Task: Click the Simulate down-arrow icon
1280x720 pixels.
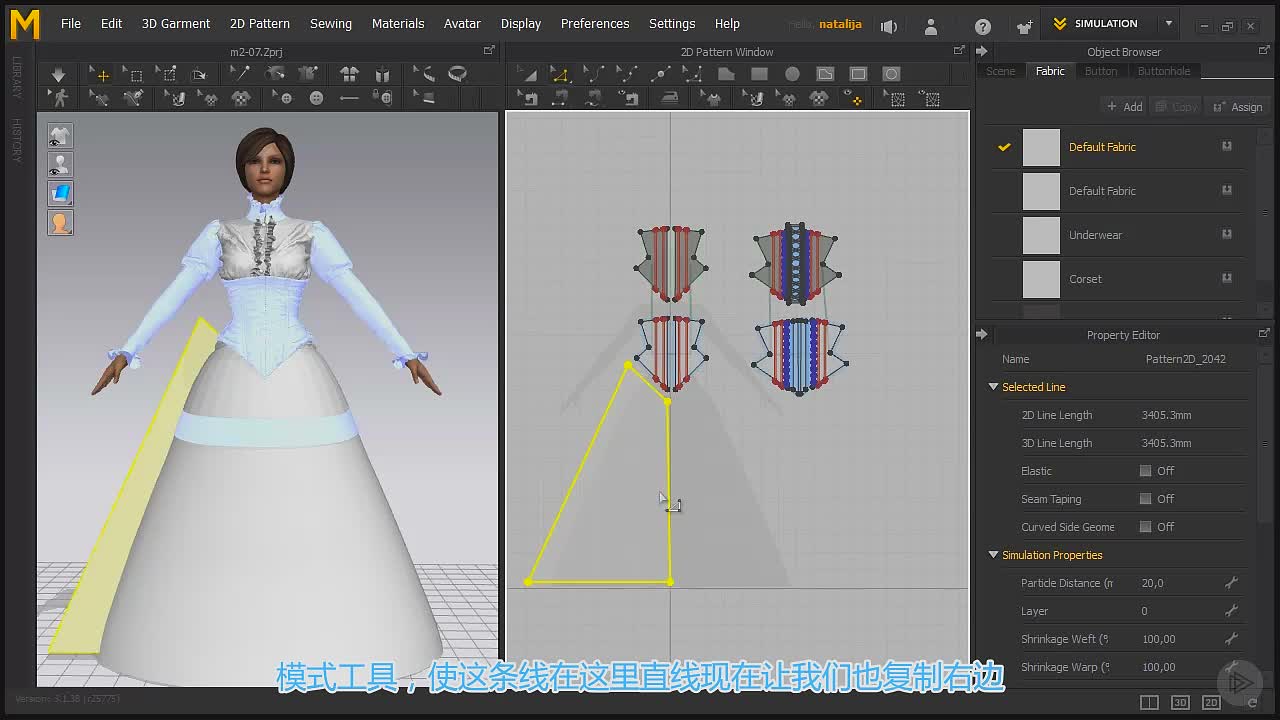Action: pyautogui.click(x=58, y=74)
